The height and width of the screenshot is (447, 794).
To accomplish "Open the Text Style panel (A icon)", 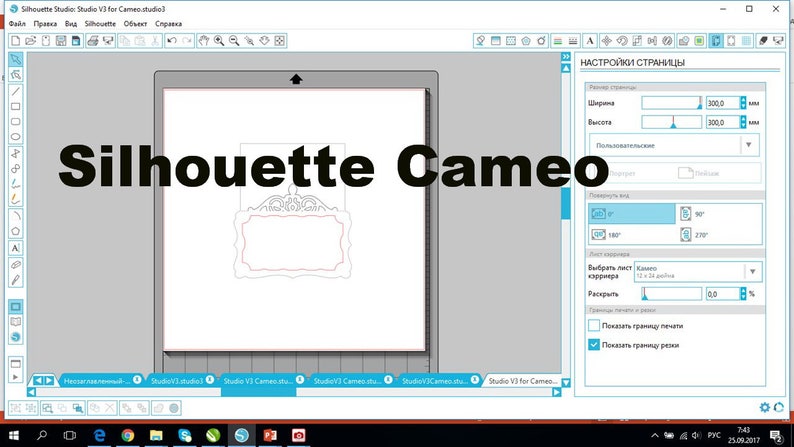I will (590, 41).
